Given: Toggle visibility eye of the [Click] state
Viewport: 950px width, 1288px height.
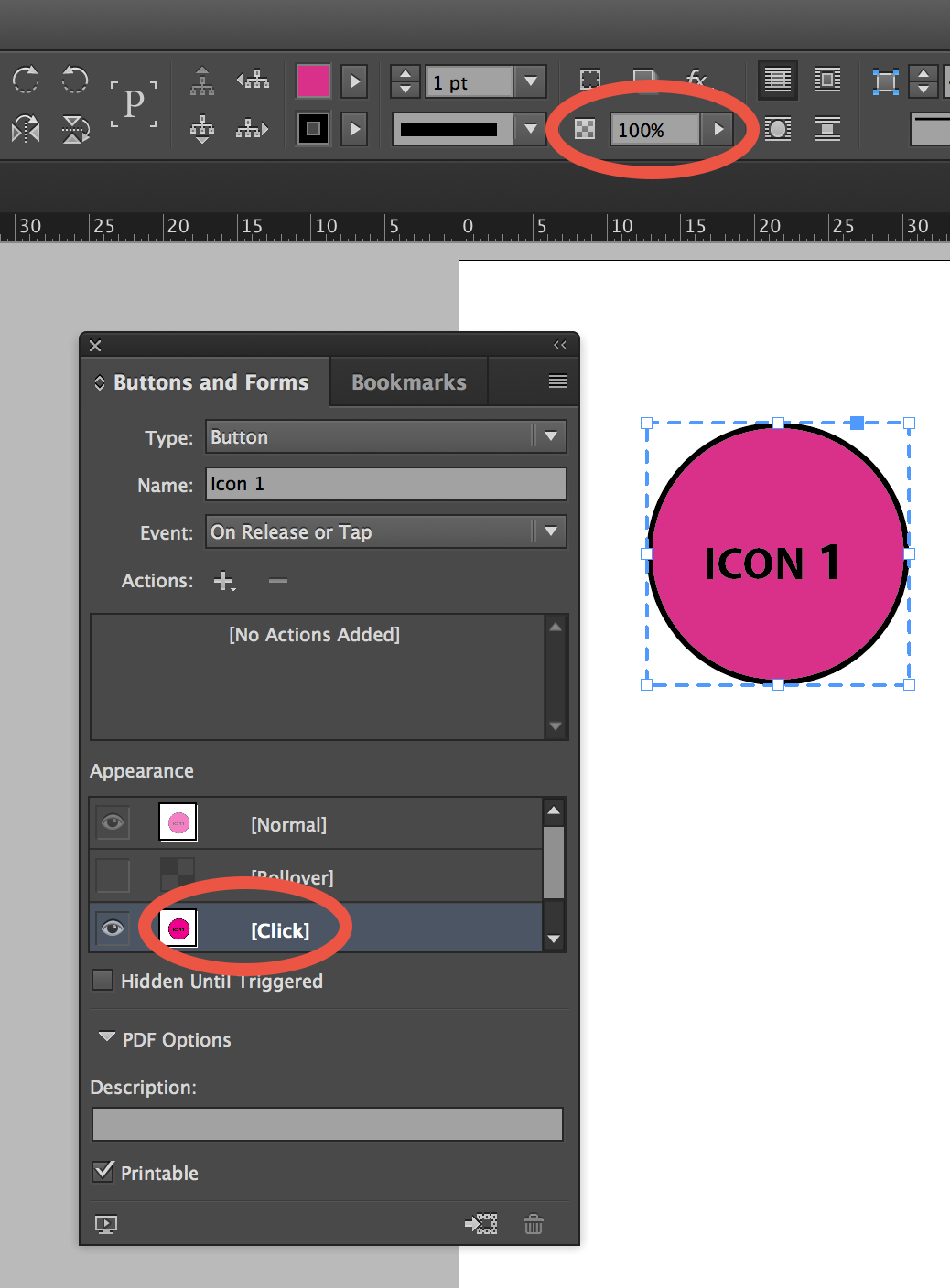Looking at the screenshot, I should 113,928.
